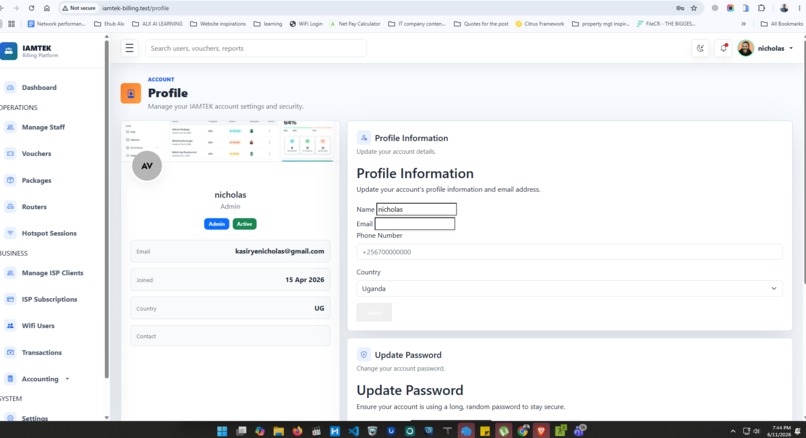Open Wifi Users group icon
This screenshot has height=438, width=806.
click(10, 325)
